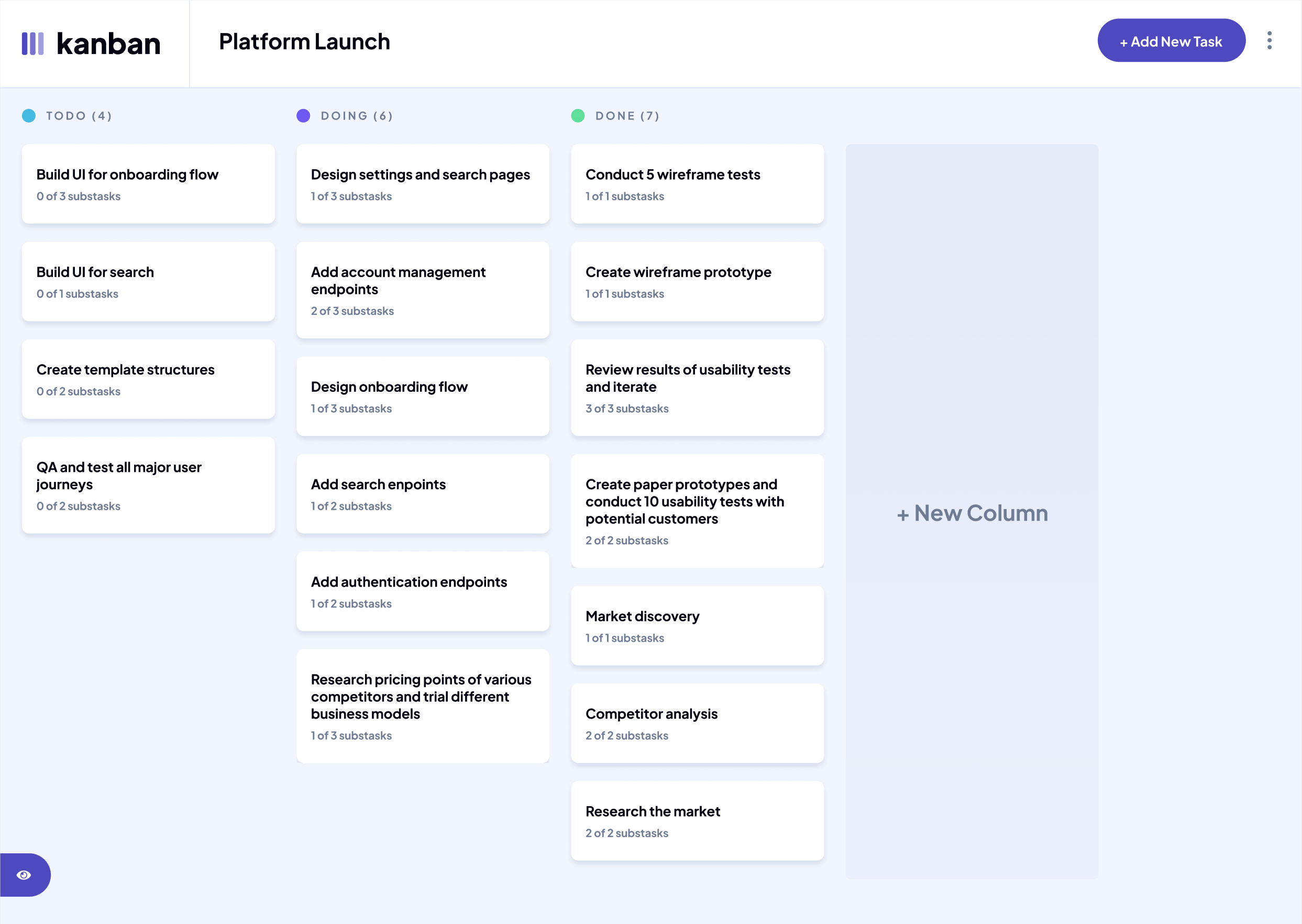Select the Create template structures task
The image size is (1302, 924).
pyautogui.click(x=148, y=379)
